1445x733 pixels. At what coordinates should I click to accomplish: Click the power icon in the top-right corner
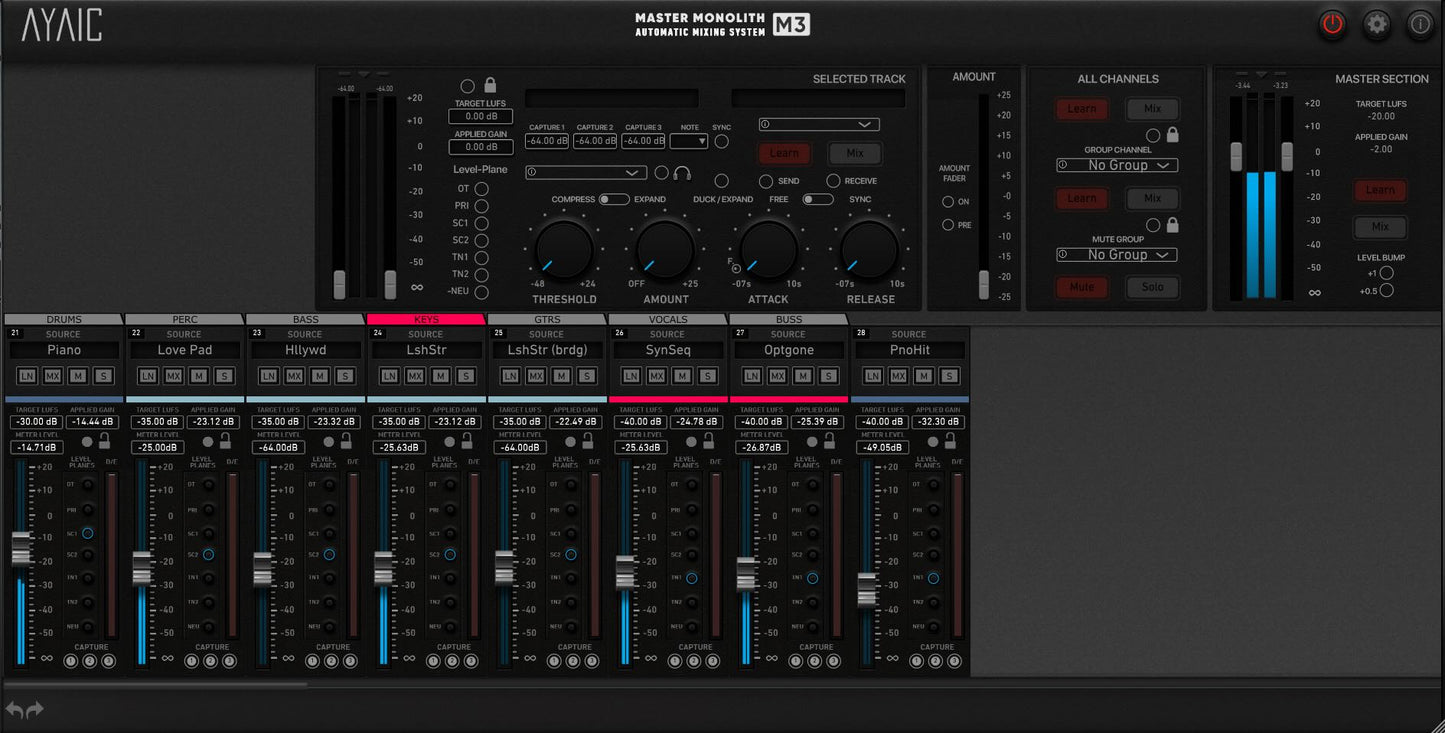[x=1331, y=24]
